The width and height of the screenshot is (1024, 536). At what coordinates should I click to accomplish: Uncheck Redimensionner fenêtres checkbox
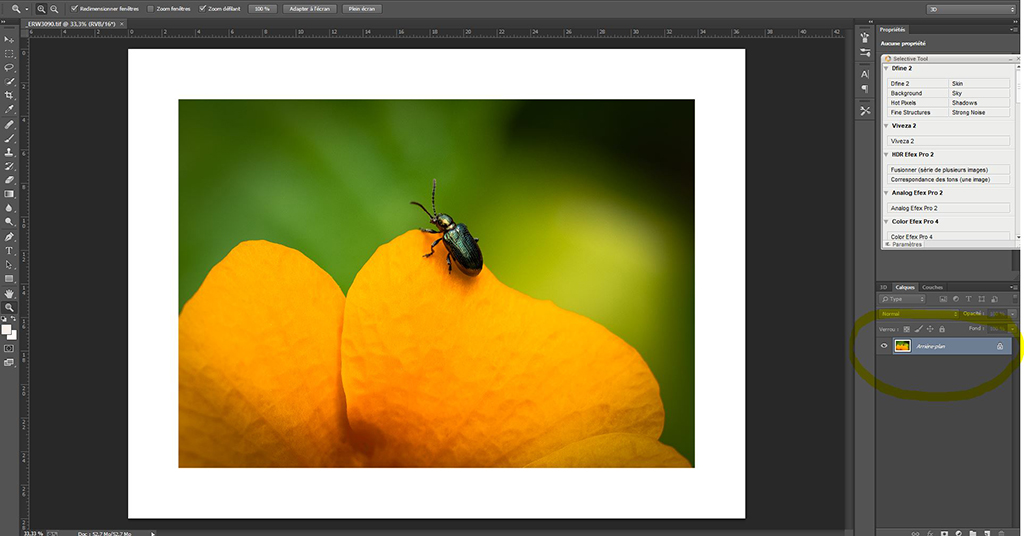(74, 8)
